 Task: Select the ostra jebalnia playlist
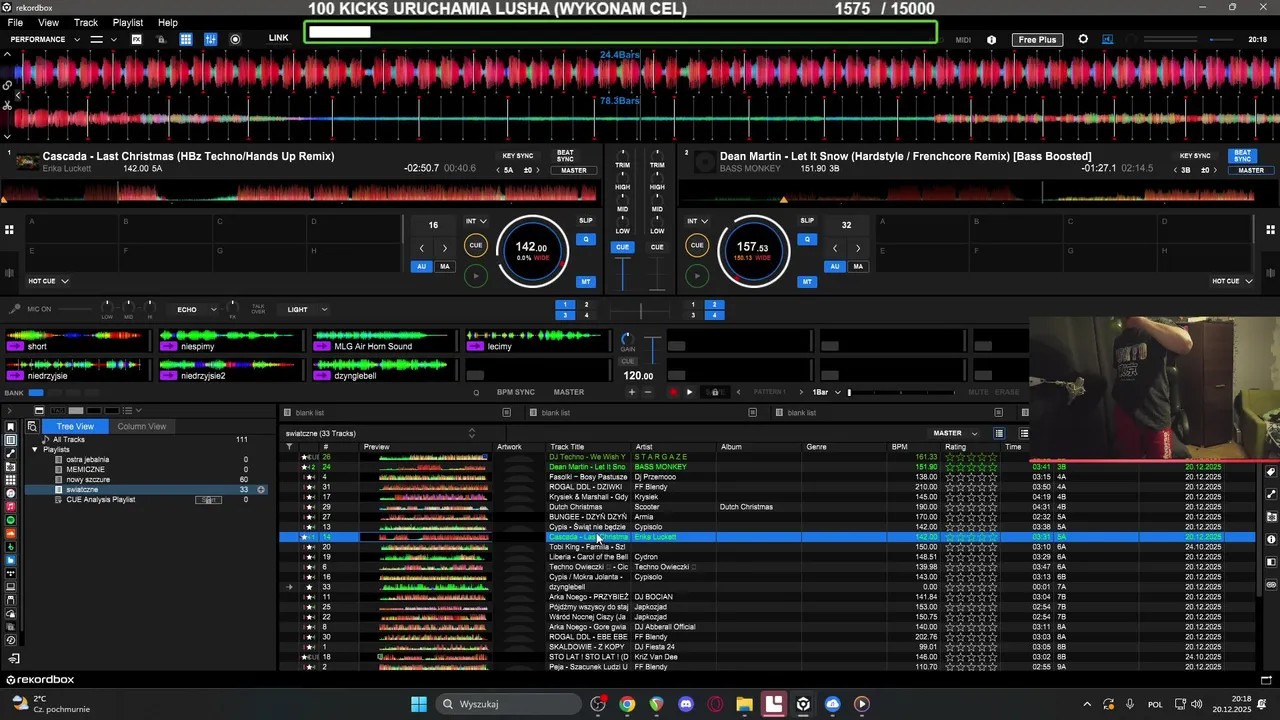(x=87, y=459)
